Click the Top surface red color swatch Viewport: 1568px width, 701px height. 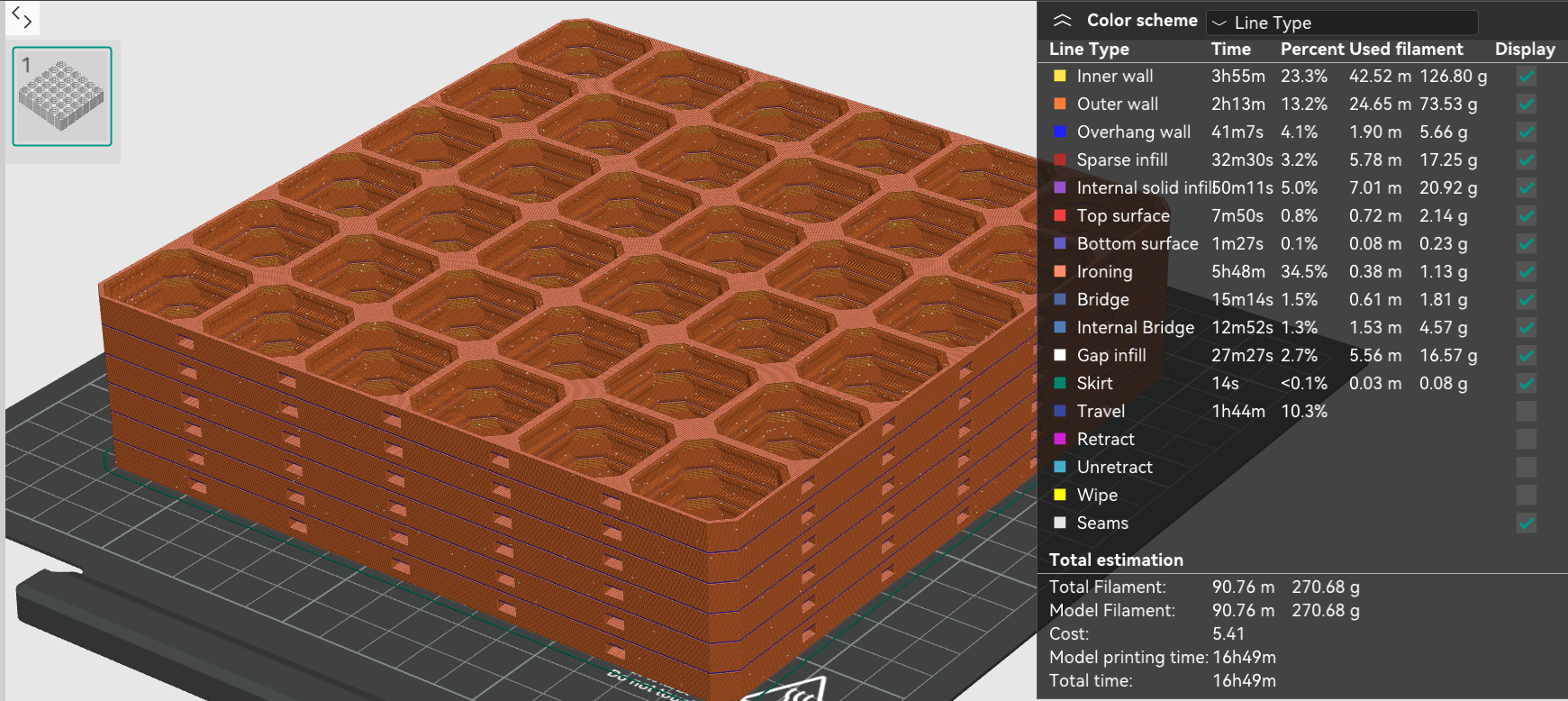1060,216
